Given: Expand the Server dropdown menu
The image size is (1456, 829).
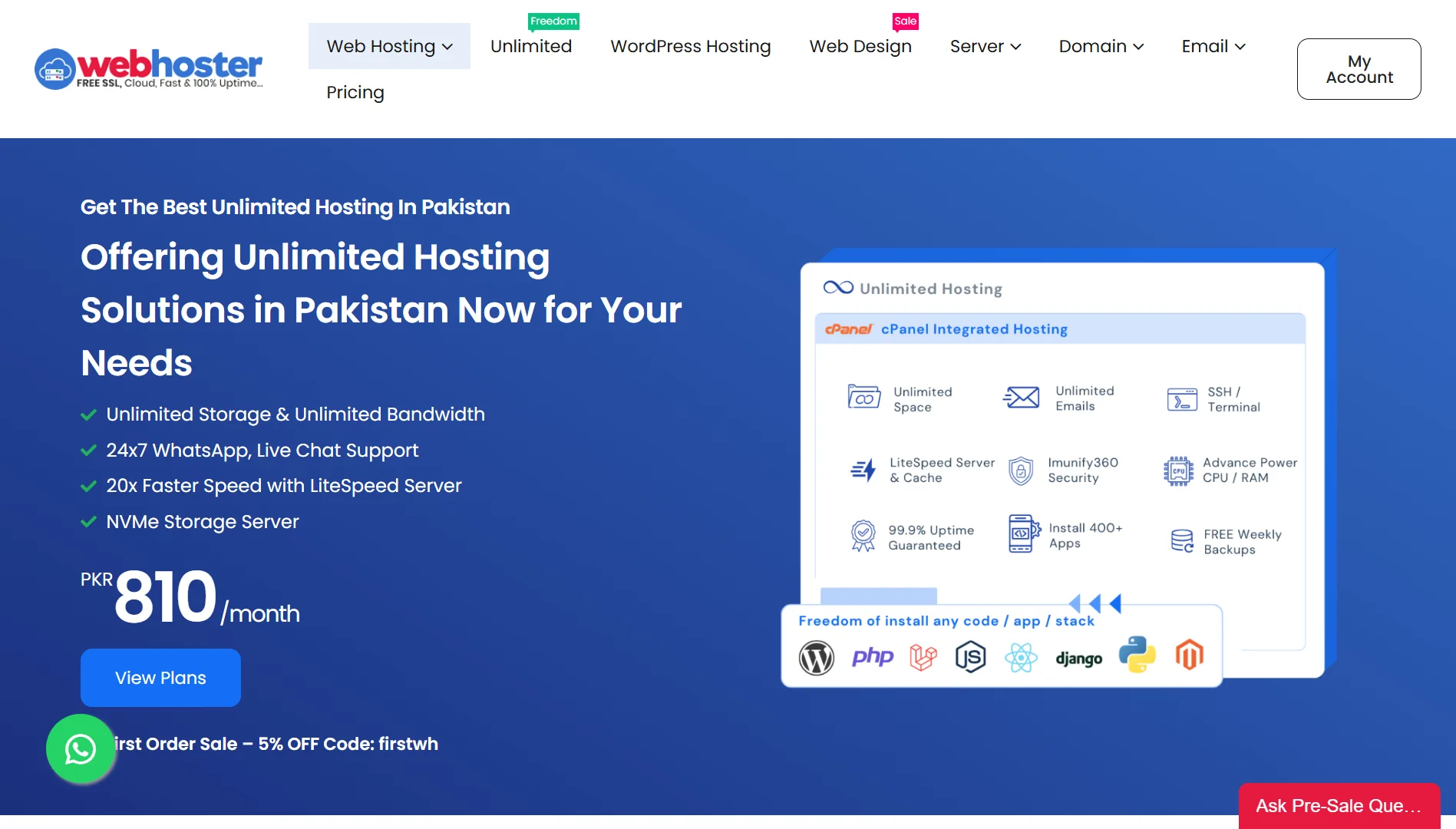Looking at the screenshot, I should tap(986, 46).
